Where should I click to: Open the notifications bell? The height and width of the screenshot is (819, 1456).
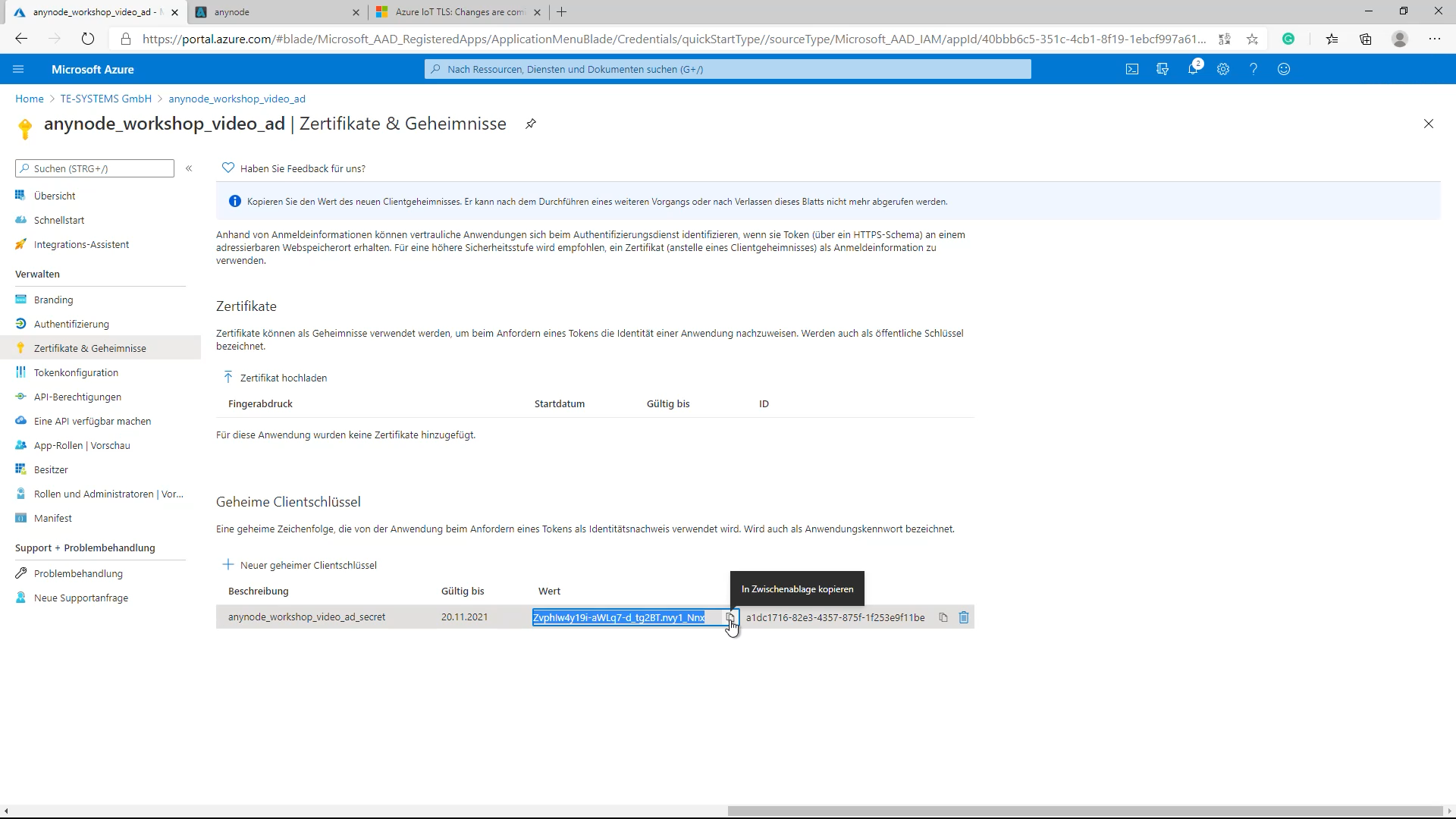[1193, 69]
